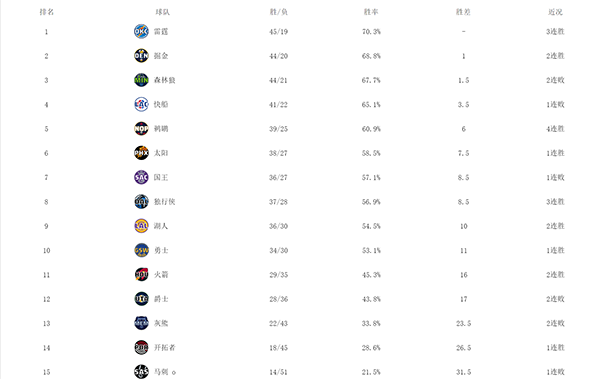Select the HOU Rockets team logo
The height and width of the screenshot is (379, 600).
pos(141,274)
